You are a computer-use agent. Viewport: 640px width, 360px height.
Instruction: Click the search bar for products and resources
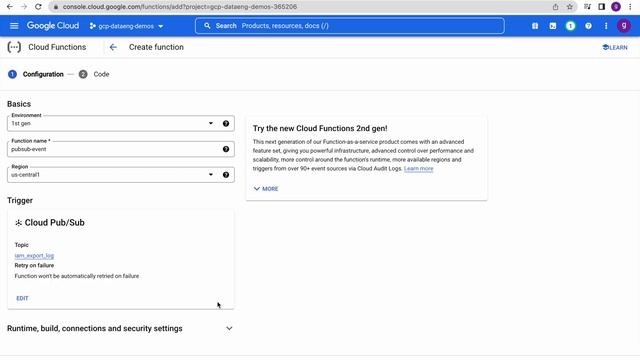click(350, 26)
